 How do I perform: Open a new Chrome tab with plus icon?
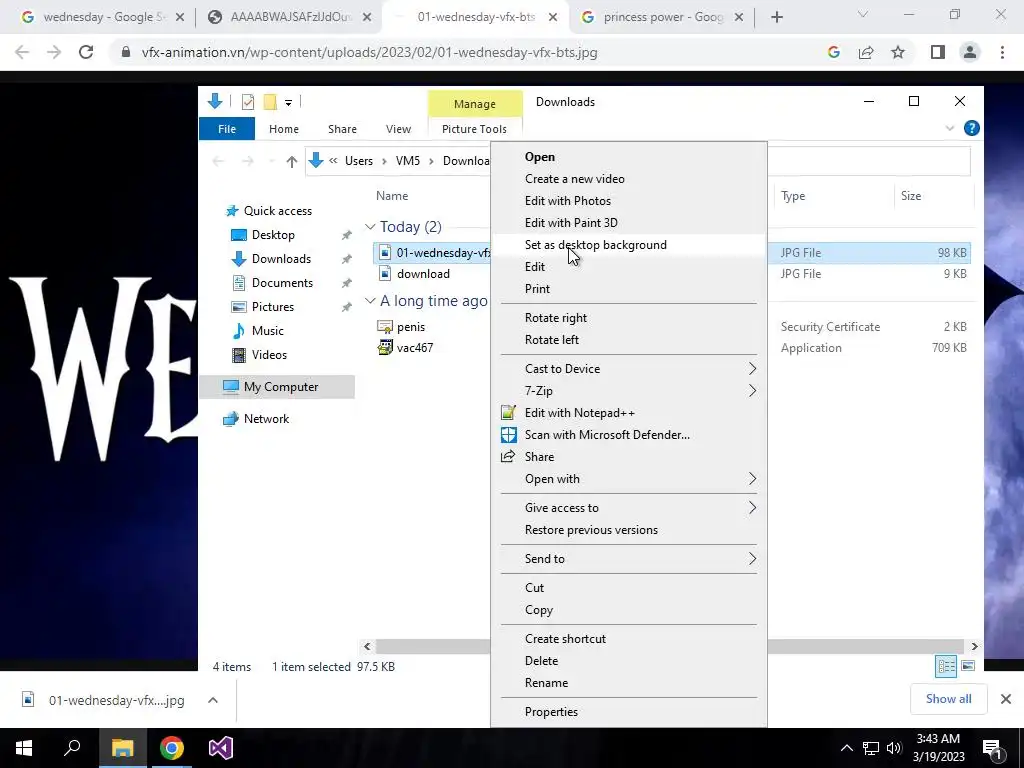coord(776,17)
